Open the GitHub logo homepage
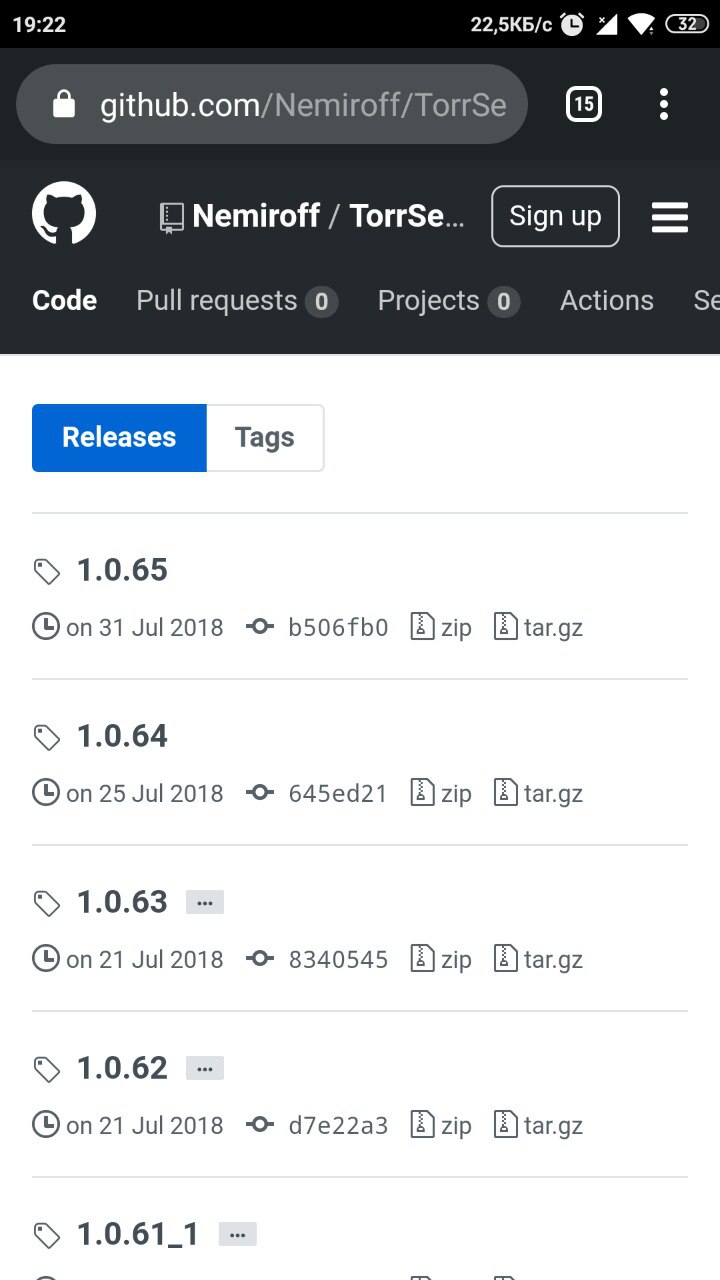720x1280 pixels. pyautogui.click(x=64, y=215)
